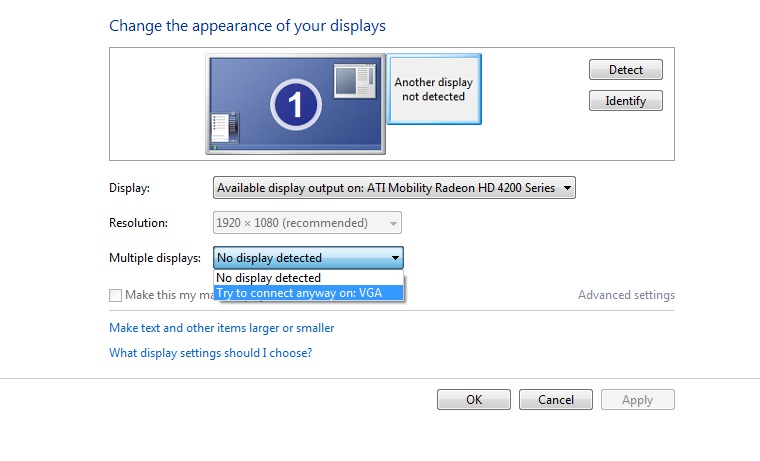This screenshot has width=760, height=461.
Task: Confirm with the OK button
Action: (474, 399)
